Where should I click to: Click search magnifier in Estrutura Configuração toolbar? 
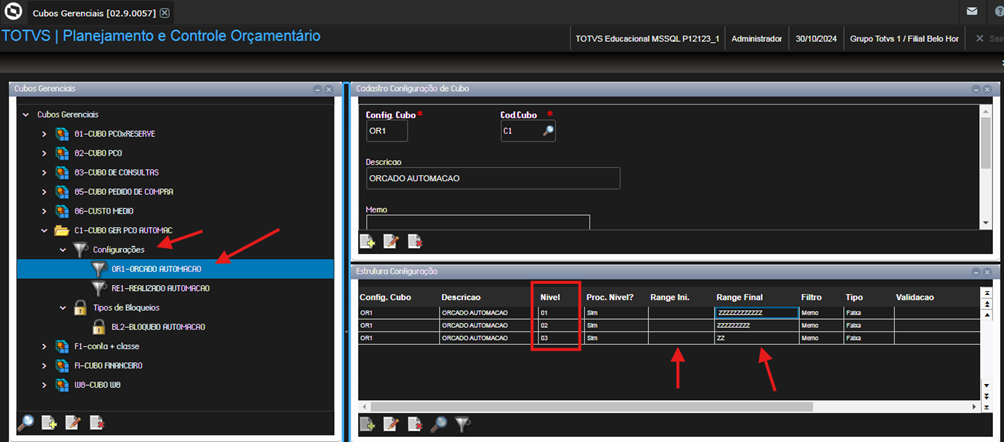pyautogui.click(x=439, y=423)
